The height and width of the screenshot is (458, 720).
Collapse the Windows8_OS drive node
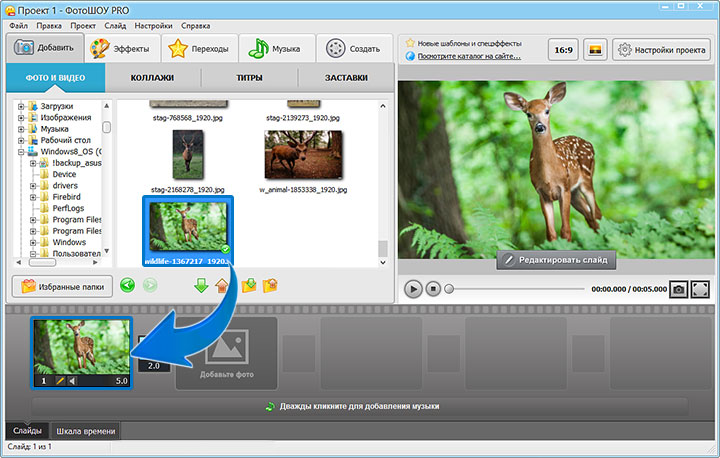tap(21, 153)
